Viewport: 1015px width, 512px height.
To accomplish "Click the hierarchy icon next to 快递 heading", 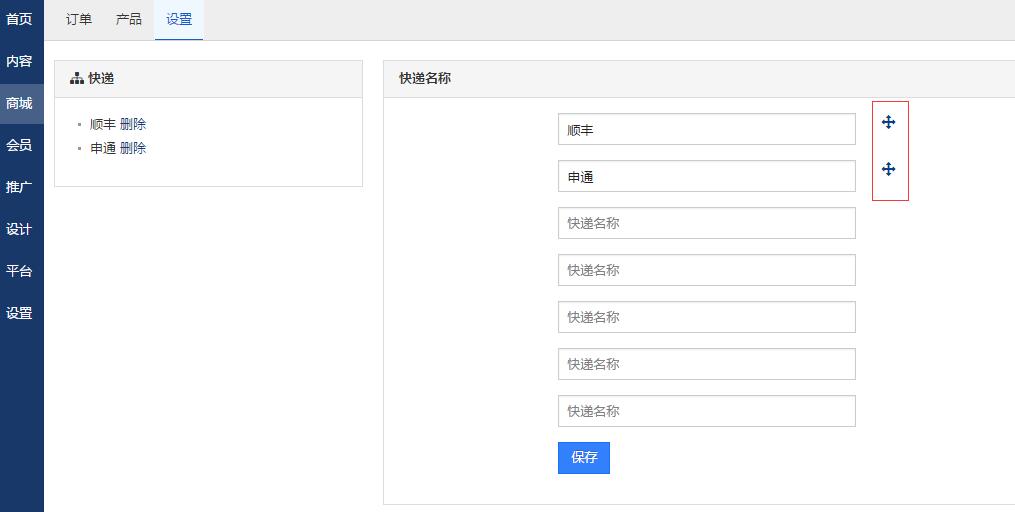I will (77, 78).
